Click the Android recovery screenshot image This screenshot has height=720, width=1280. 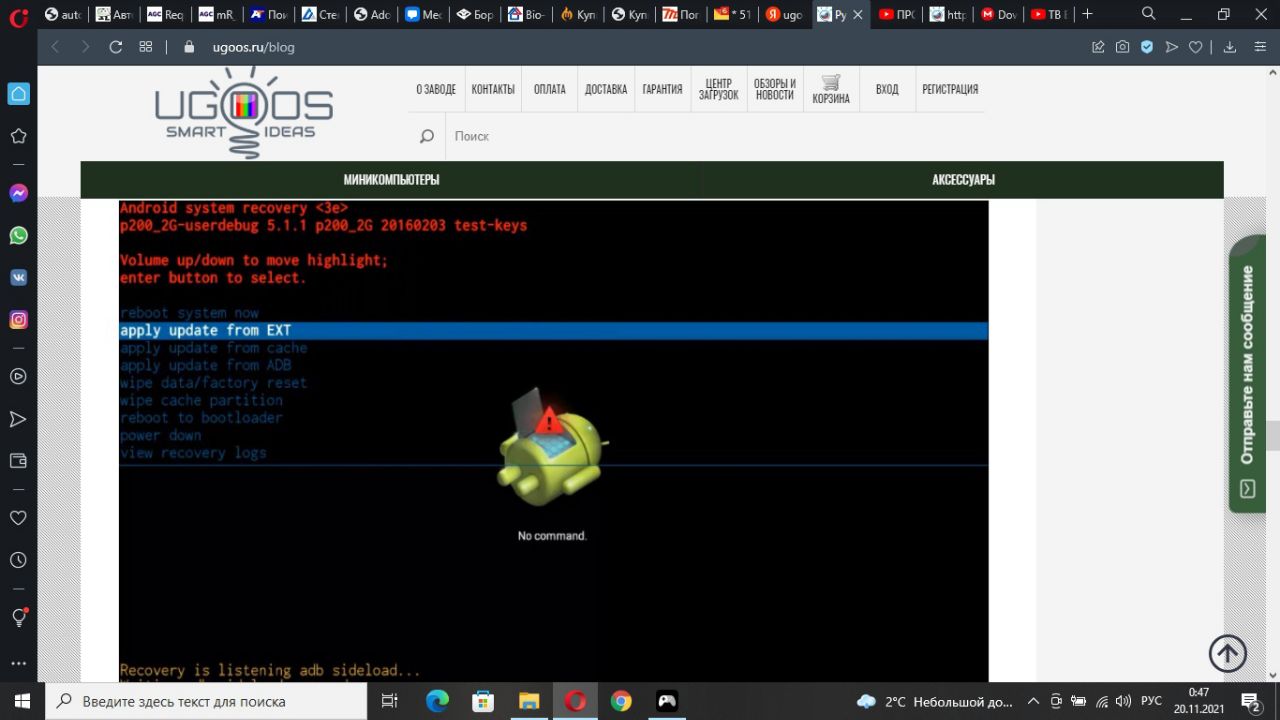point(553,441)
